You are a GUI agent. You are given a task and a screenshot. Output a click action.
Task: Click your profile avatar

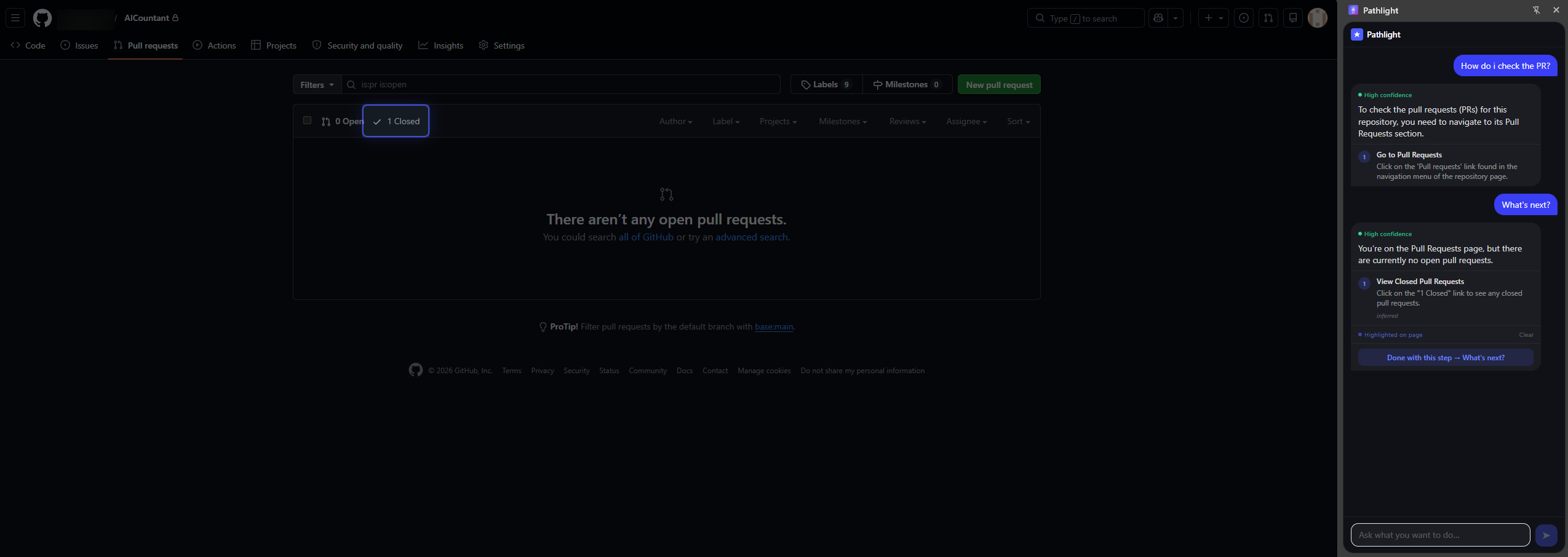1318,18
